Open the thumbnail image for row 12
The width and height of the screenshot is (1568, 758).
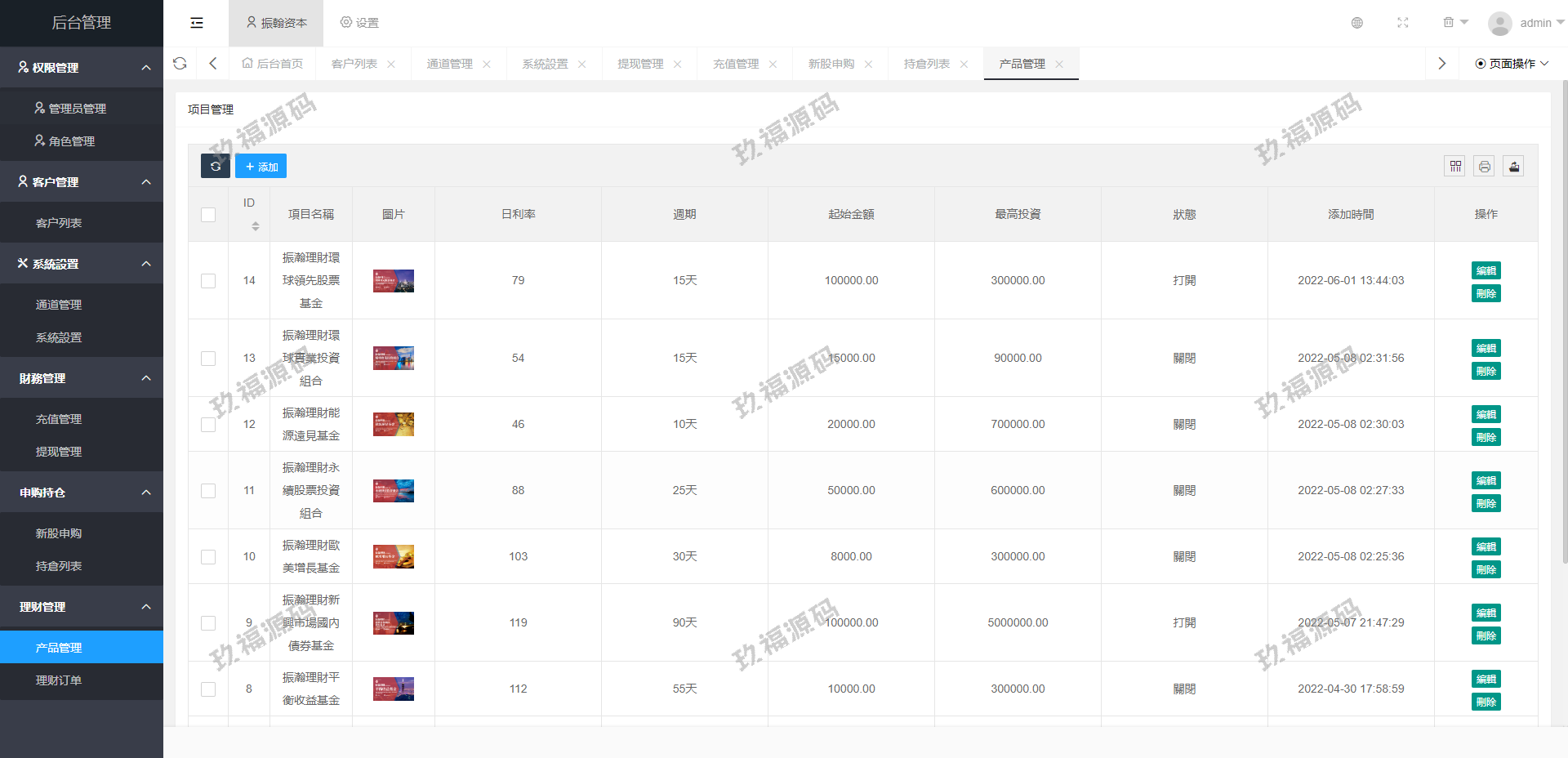[394, 425]
